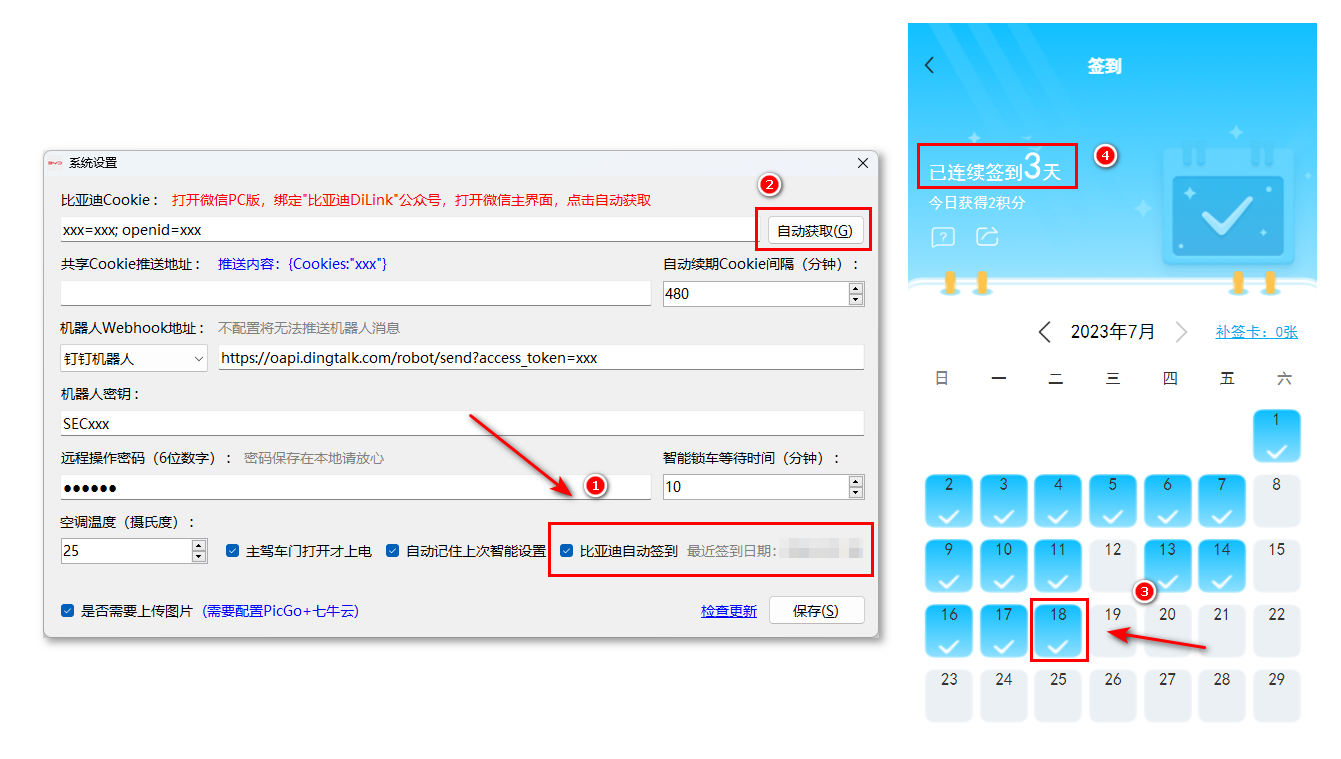Select July 8 on the calendar
Image resolution: width=1341 pixels, height=759 pixels.
(x=1276, y=500)
